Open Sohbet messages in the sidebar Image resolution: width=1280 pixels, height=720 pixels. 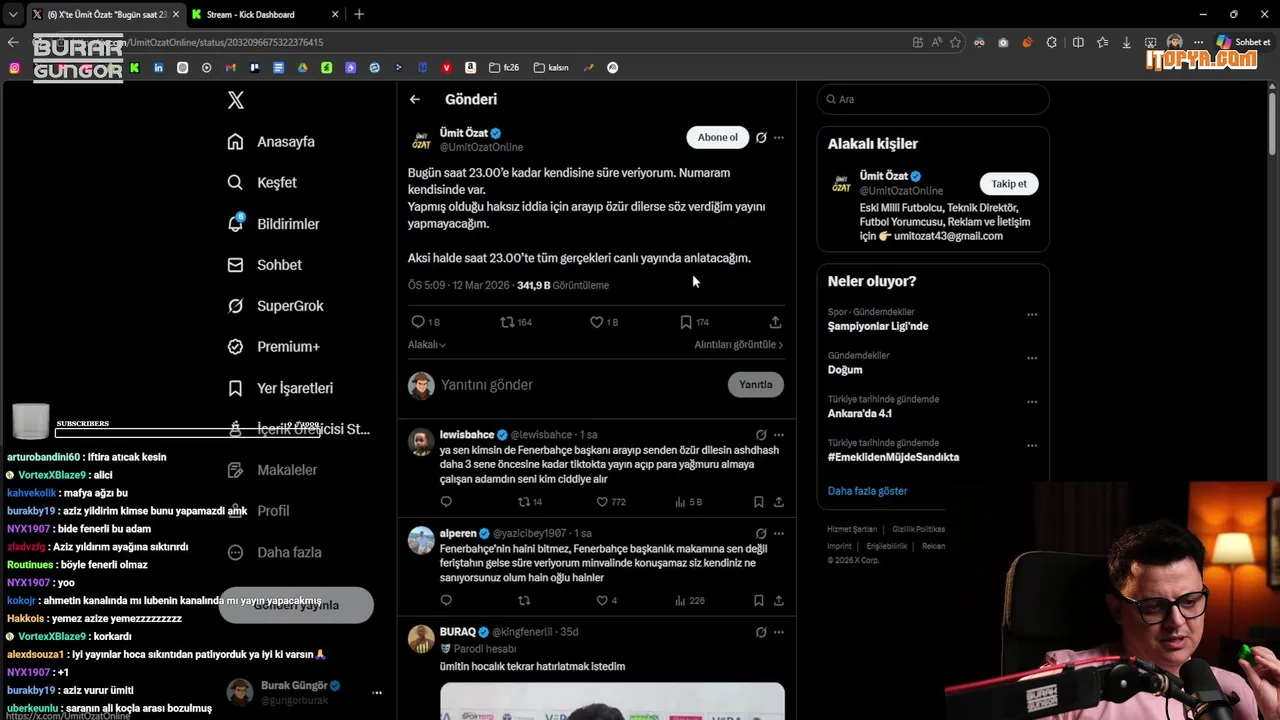[x=264, y=265]
